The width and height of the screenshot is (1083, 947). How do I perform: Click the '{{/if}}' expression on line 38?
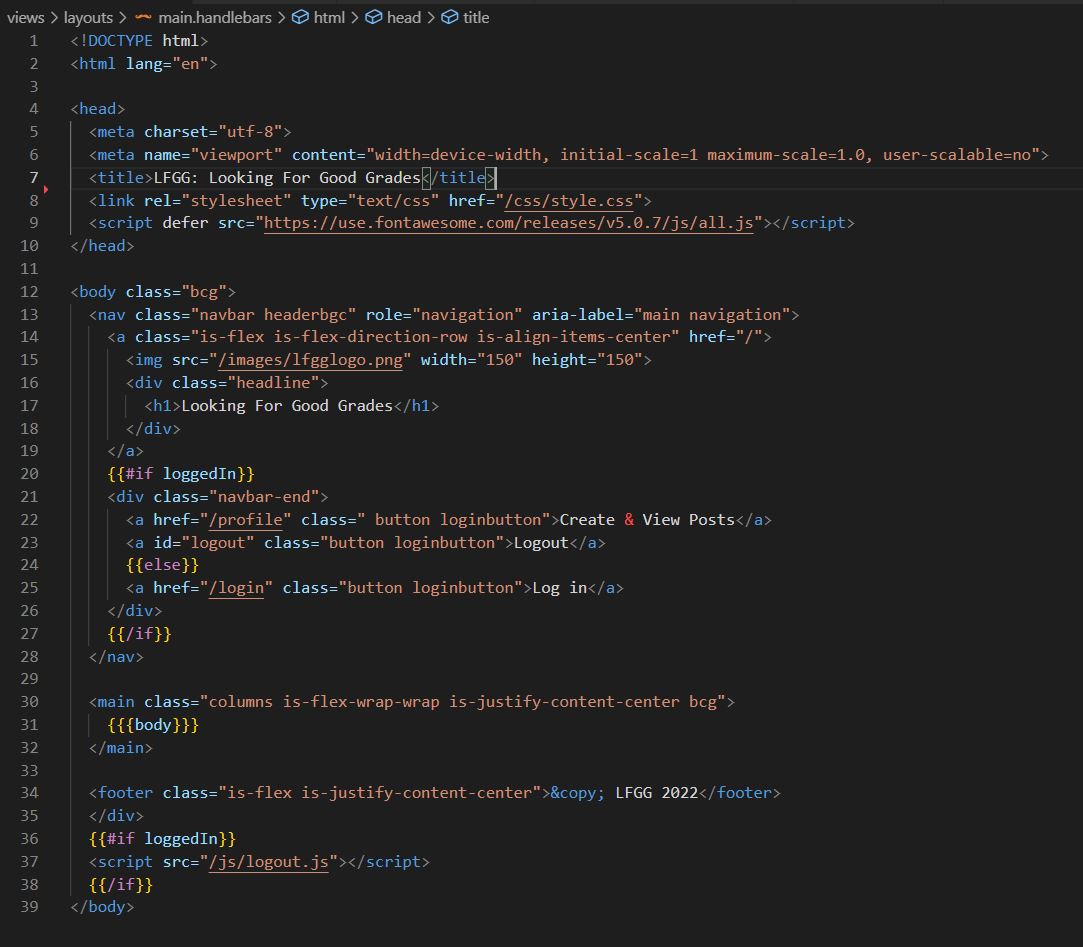(x=121, y=885)
